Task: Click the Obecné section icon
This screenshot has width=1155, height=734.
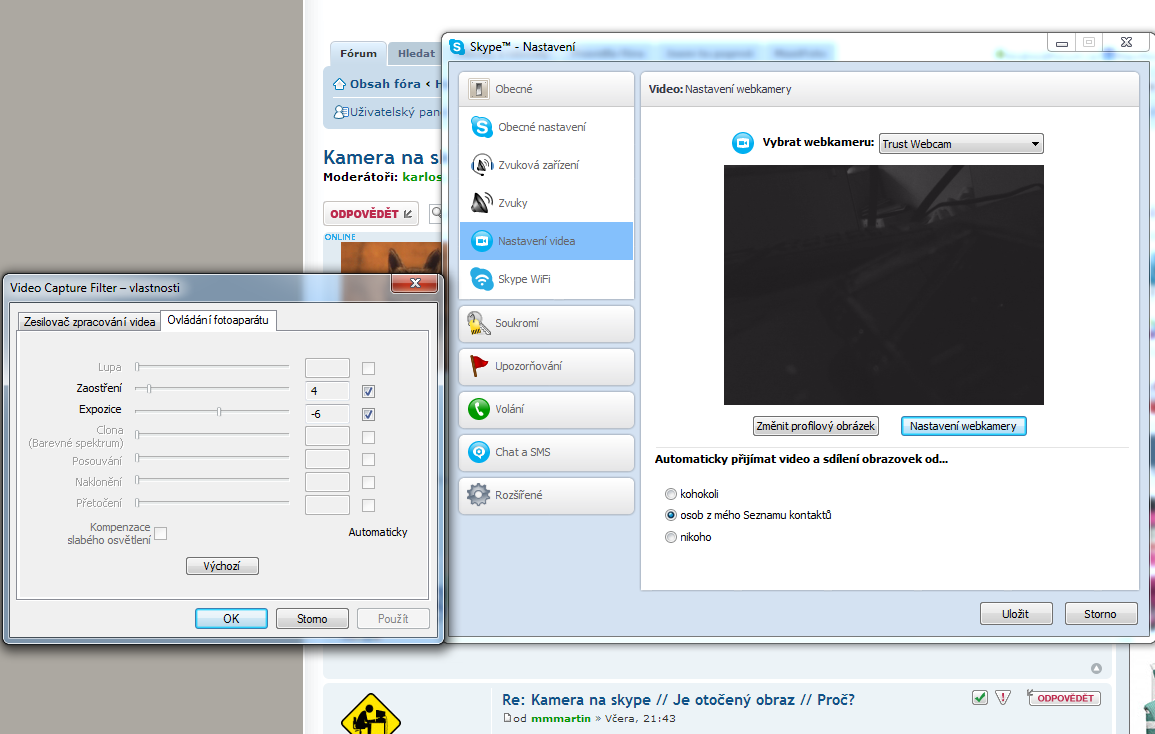Action: tap(478, 89)
